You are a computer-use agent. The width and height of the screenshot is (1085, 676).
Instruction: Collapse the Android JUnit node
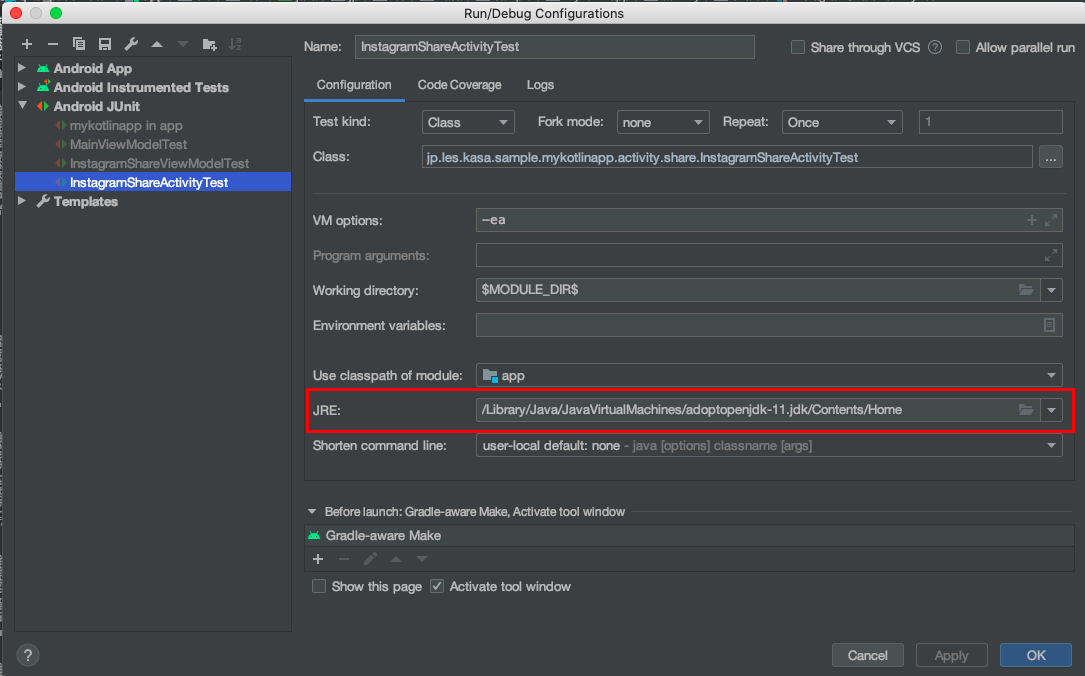point(22,106)
